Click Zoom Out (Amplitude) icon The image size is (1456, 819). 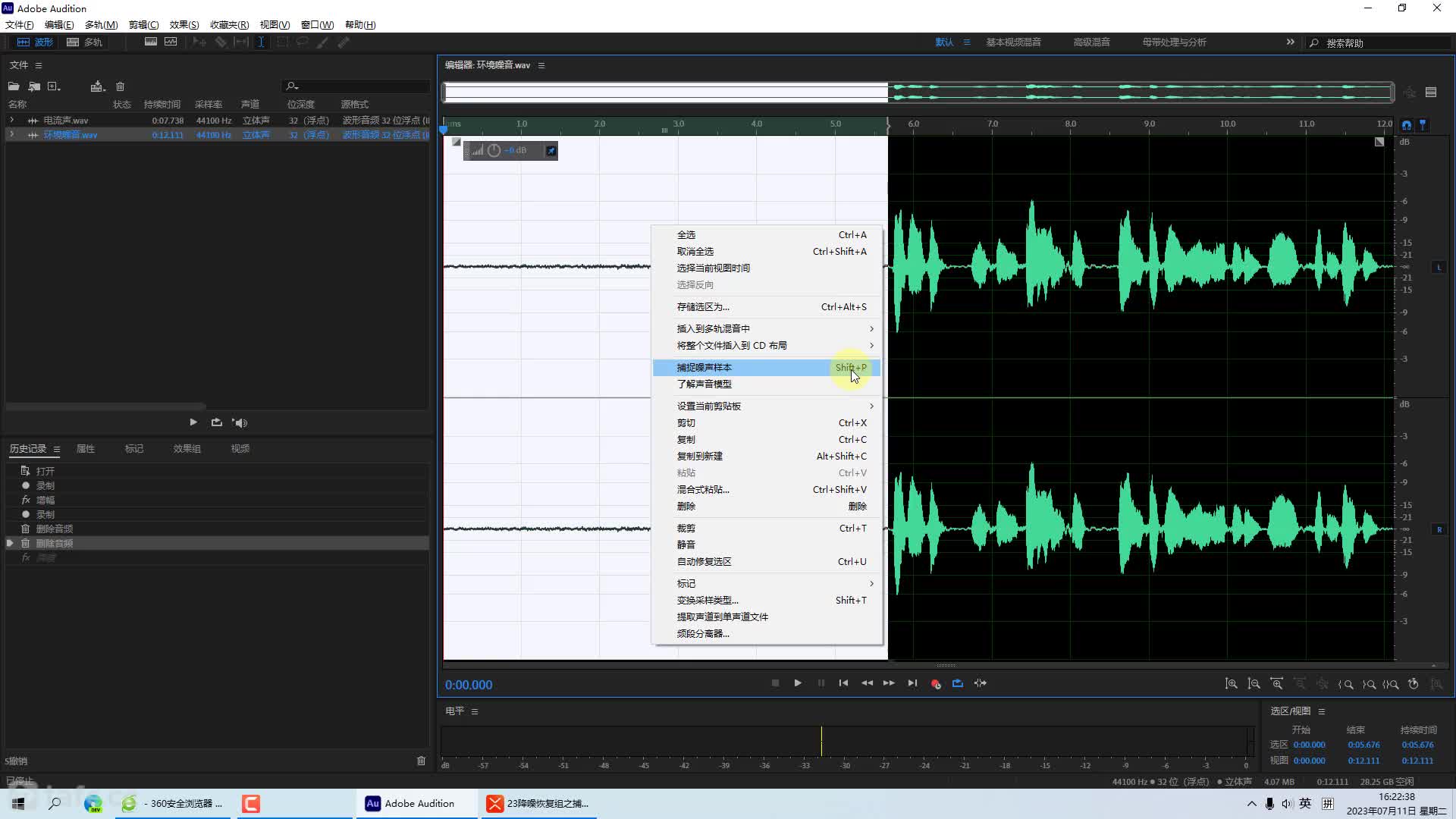click(1254, 684)
